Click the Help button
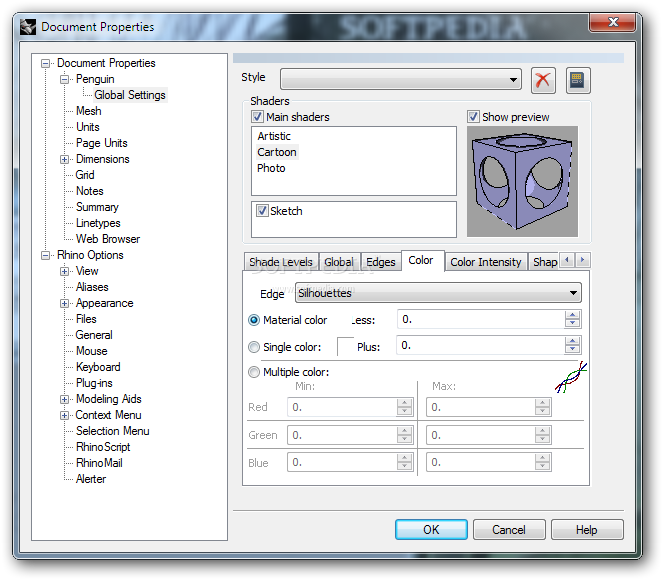 pos(587,529)
